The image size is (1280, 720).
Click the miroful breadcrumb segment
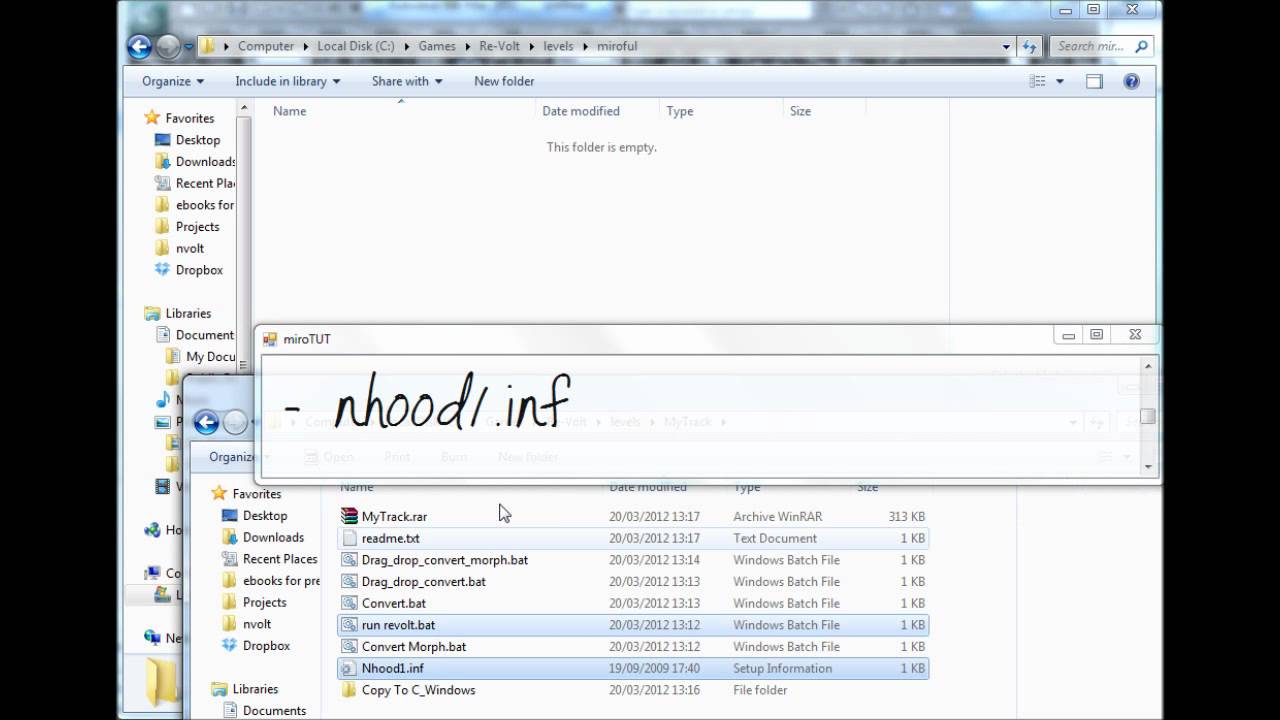pyautogui.click(x=617, y=46)
